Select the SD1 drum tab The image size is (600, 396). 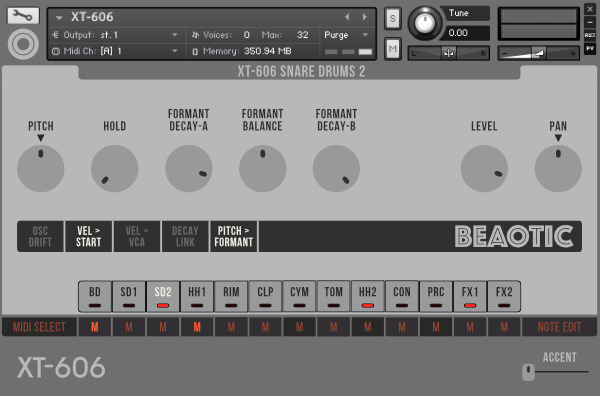[x=129, y=297]
